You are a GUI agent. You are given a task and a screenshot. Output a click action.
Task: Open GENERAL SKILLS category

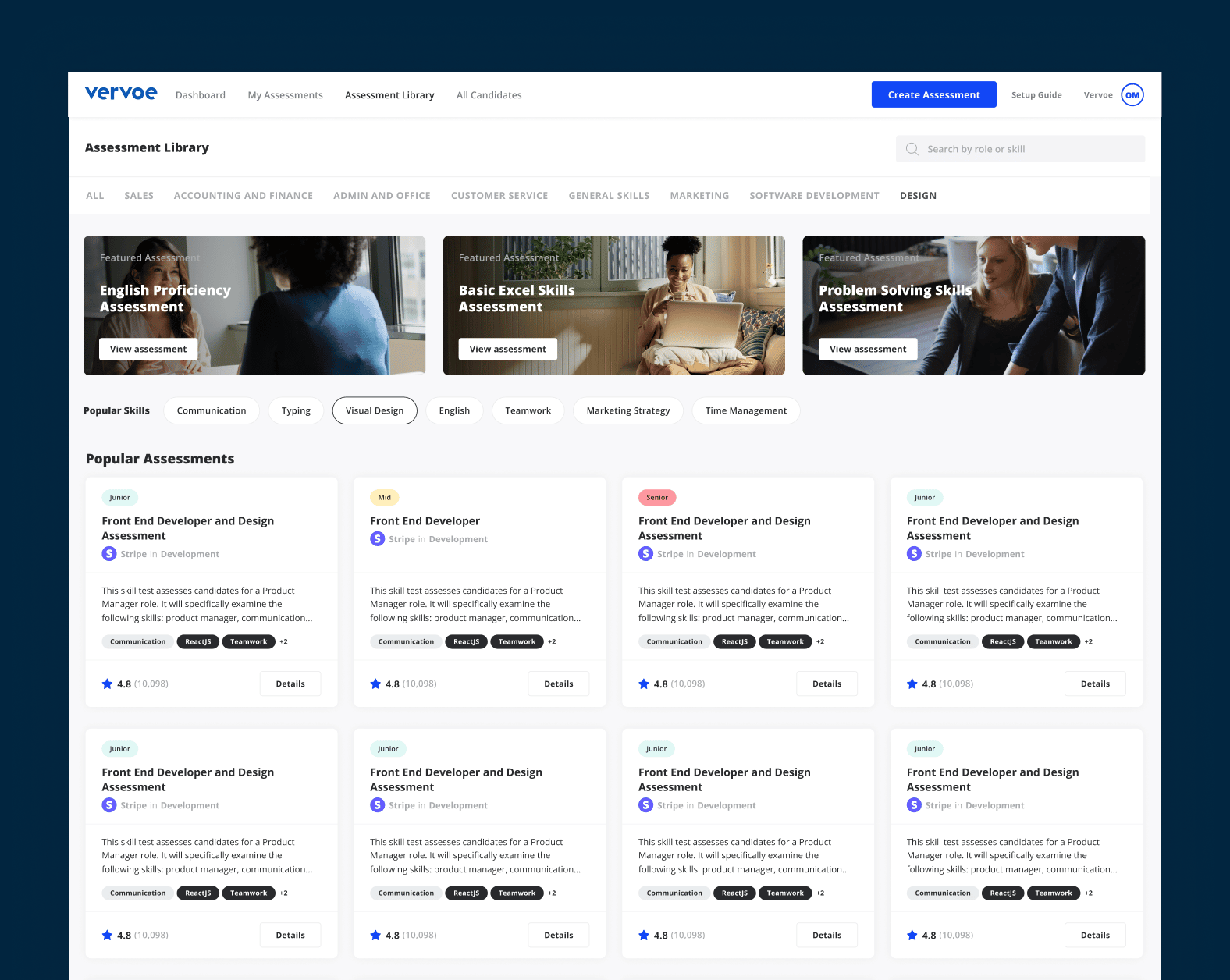[x=609, y=196]
